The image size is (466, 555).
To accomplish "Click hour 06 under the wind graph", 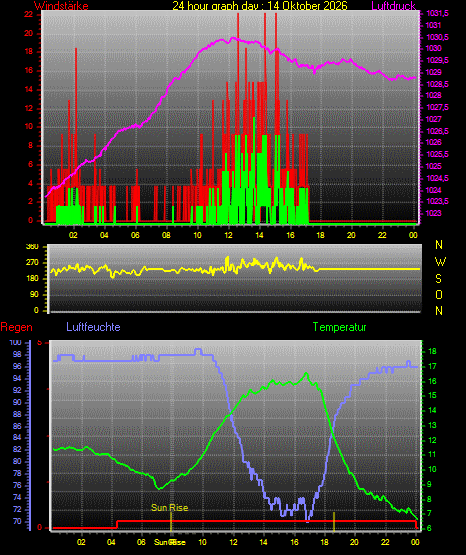I will (x=135, y=235).
